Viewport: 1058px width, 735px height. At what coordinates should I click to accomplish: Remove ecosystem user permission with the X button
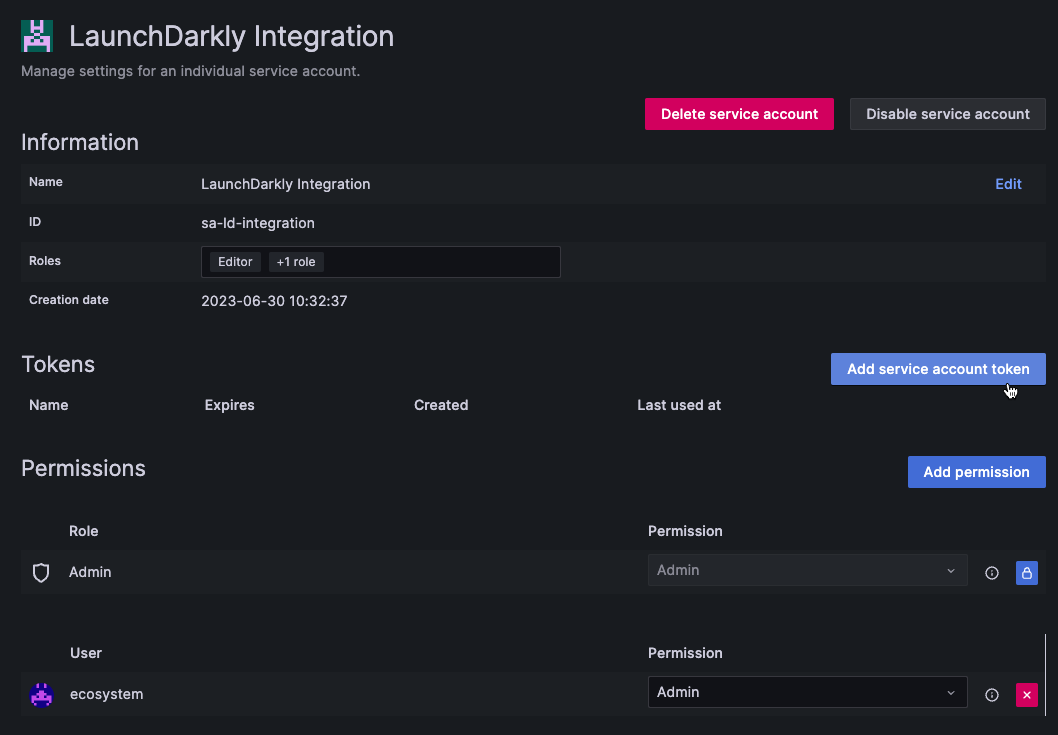pyautogui.click(x=1027, y=695)
